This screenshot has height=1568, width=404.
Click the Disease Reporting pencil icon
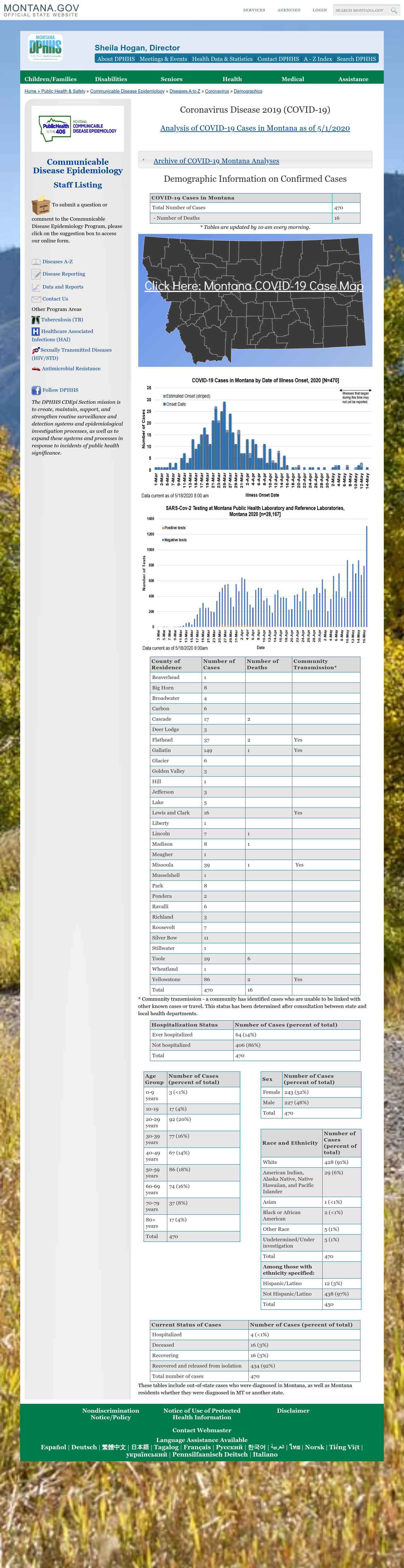[36, 274]
